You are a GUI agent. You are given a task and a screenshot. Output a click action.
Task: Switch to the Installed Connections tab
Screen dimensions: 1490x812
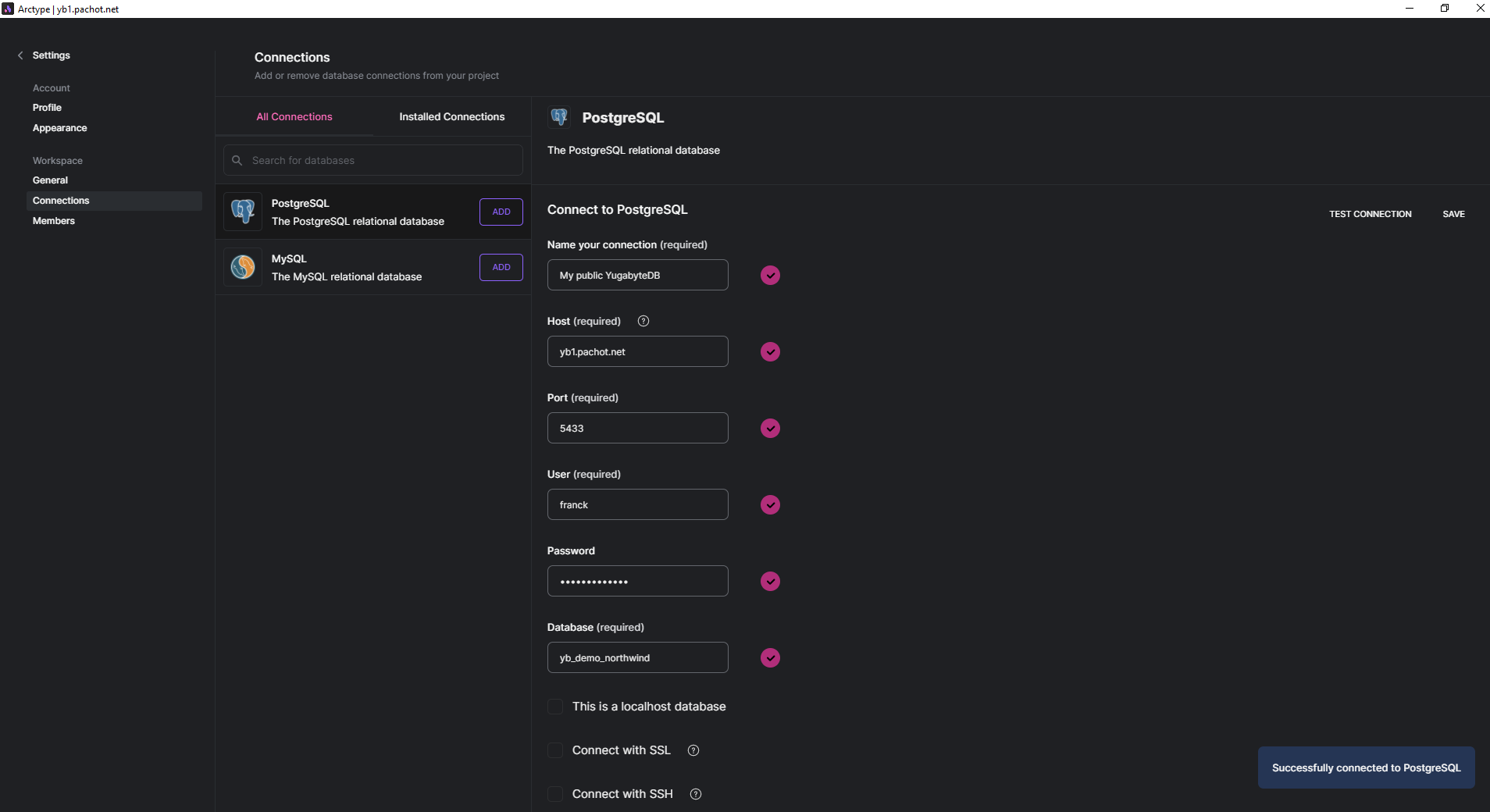(451, 116)
